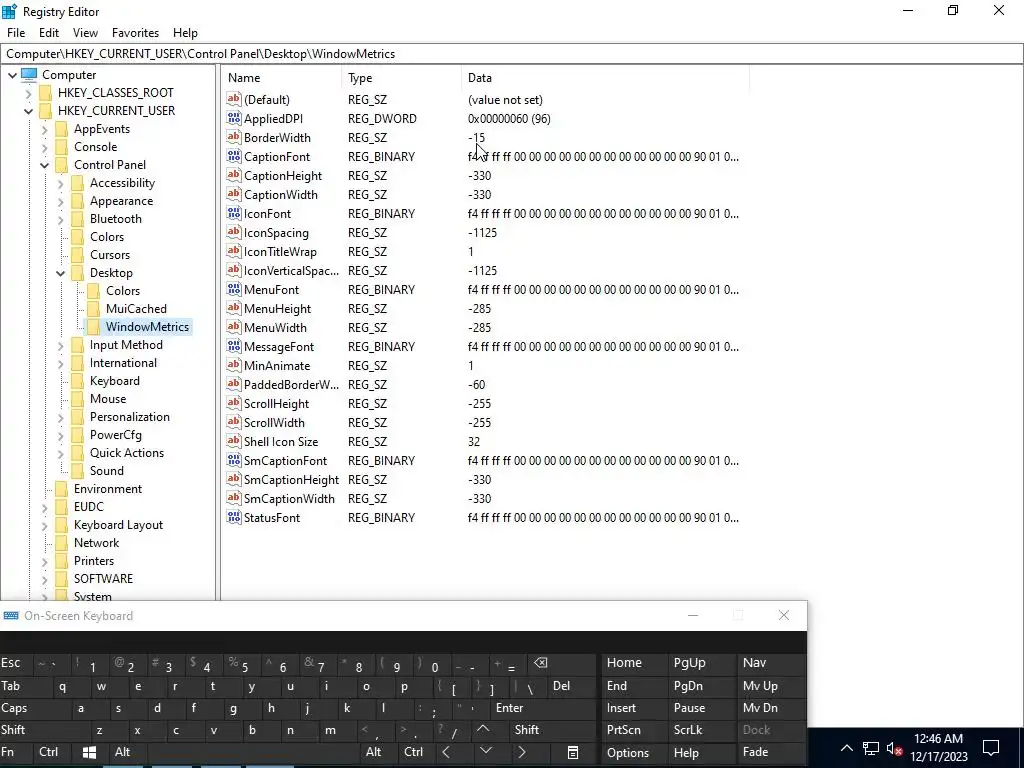Select the Colors key under Desktop
The image size is (1024, 768).
pos(123,291)
